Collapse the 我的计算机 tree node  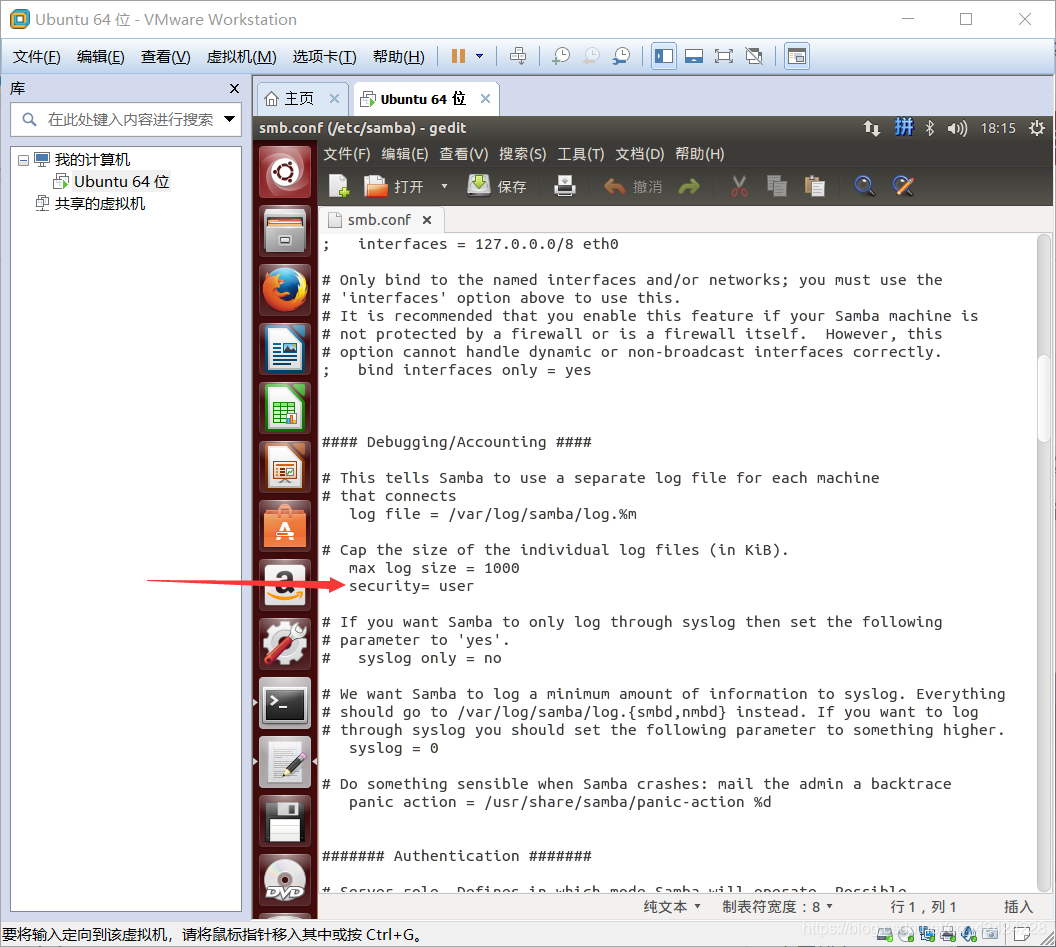point(24,160)
